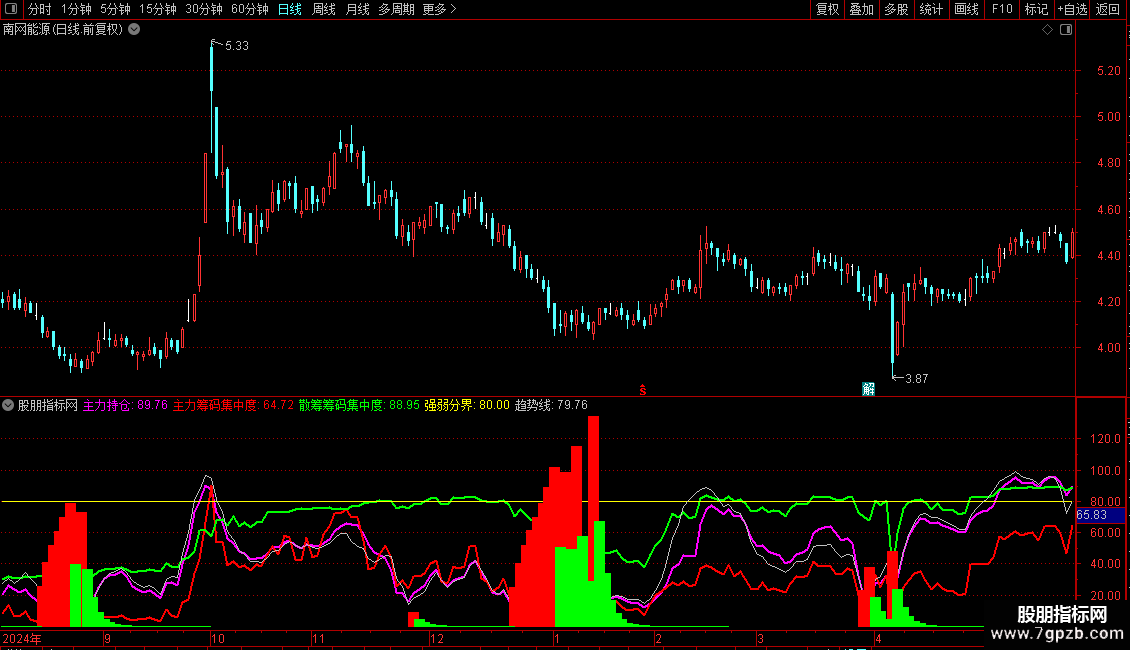This screenshot has height=650, width=1130.
Task: Add stock with +自选 button
Action: click(x=1072, y=9)
